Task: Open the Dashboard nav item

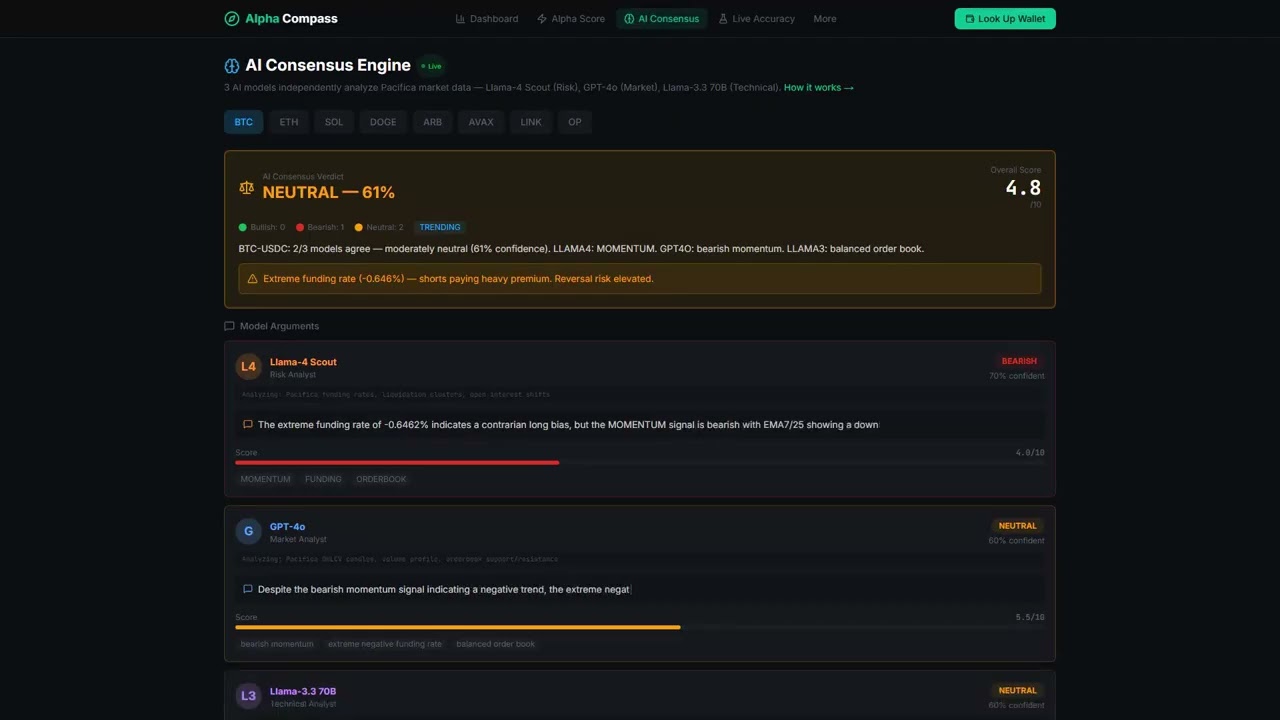Action: 487,18
